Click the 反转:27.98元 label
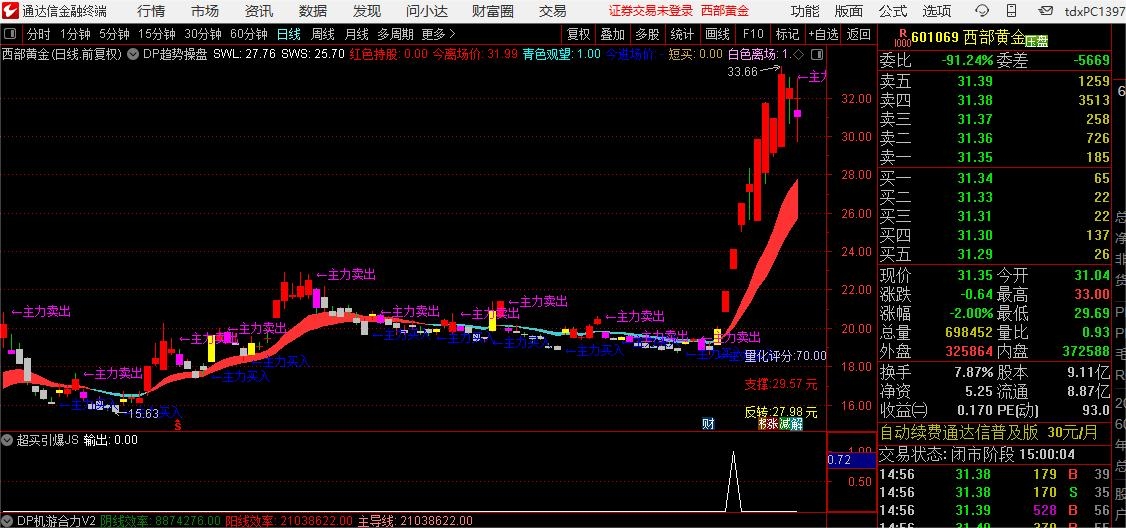1126x528 pixels. 781,412
